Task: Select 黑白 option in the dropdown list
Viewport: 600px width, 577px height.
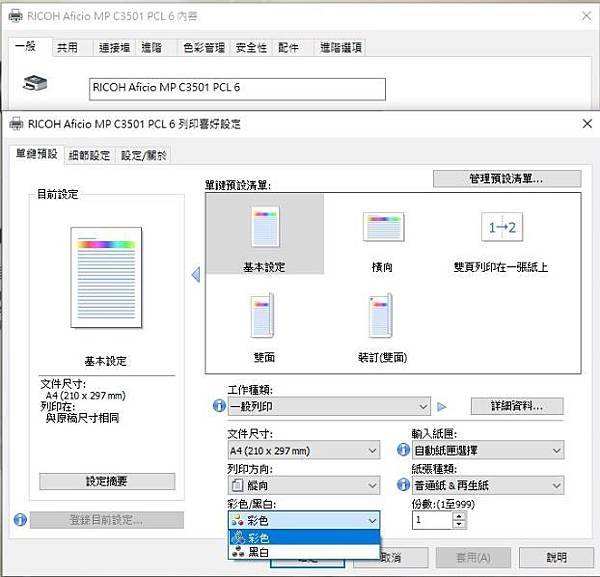Action: coord(304,552)
